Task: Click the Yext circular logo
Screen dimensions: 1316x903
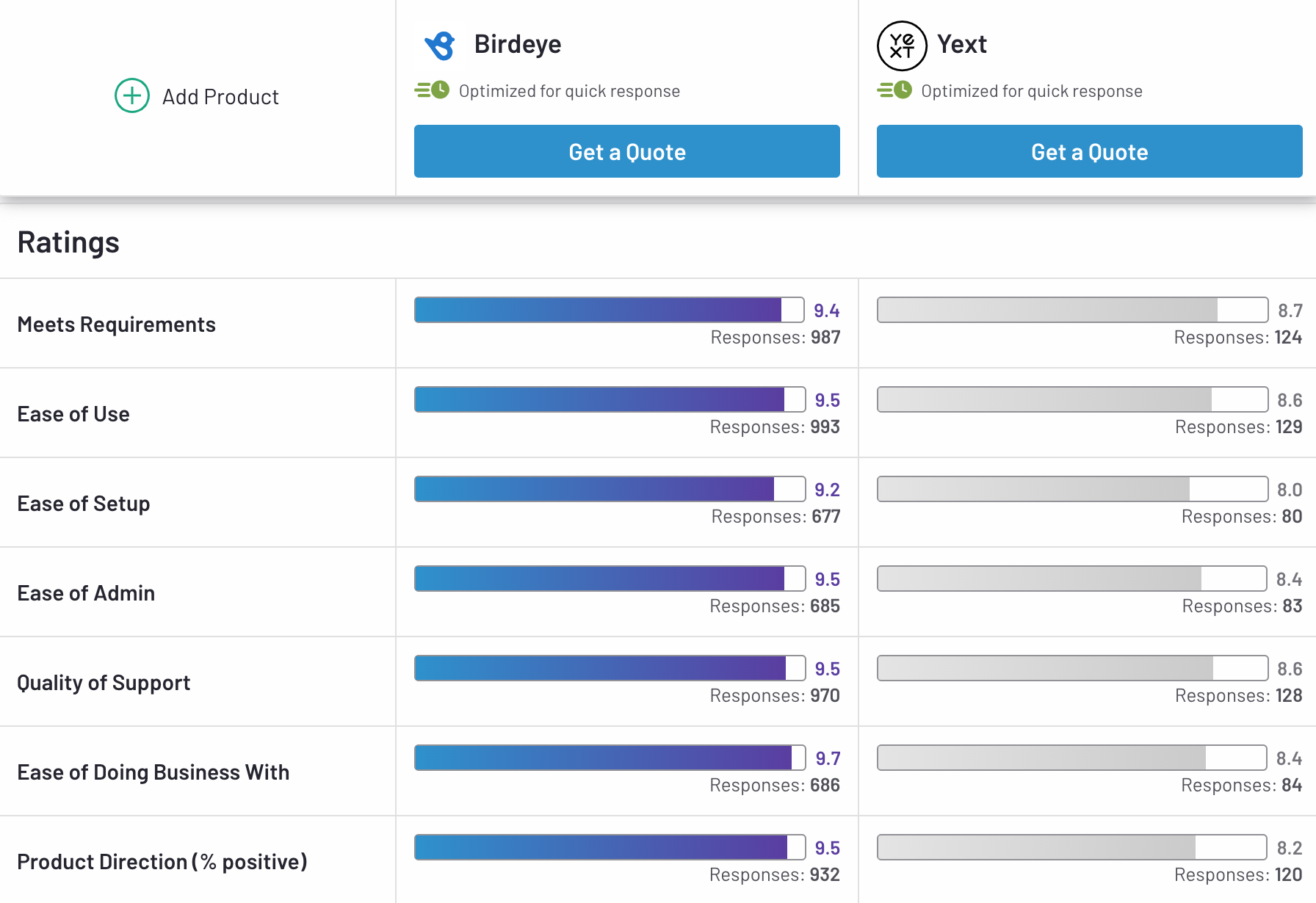Action: (x=902, y=46)
